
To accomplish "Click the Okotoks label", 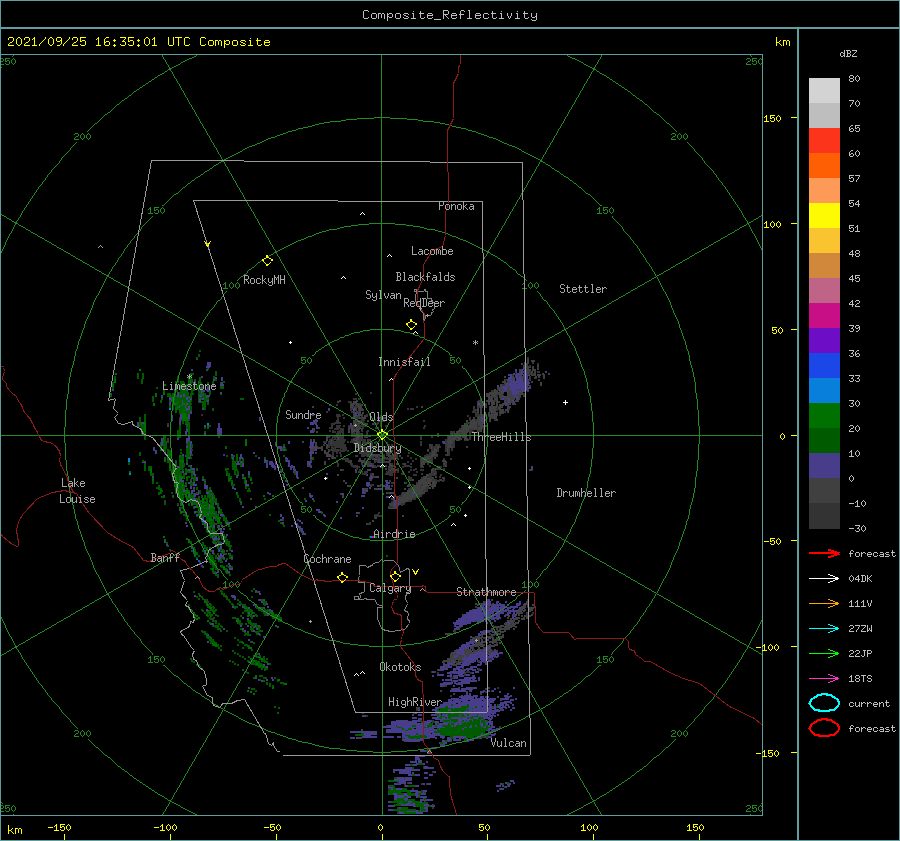I will click(x=400, y=667).
